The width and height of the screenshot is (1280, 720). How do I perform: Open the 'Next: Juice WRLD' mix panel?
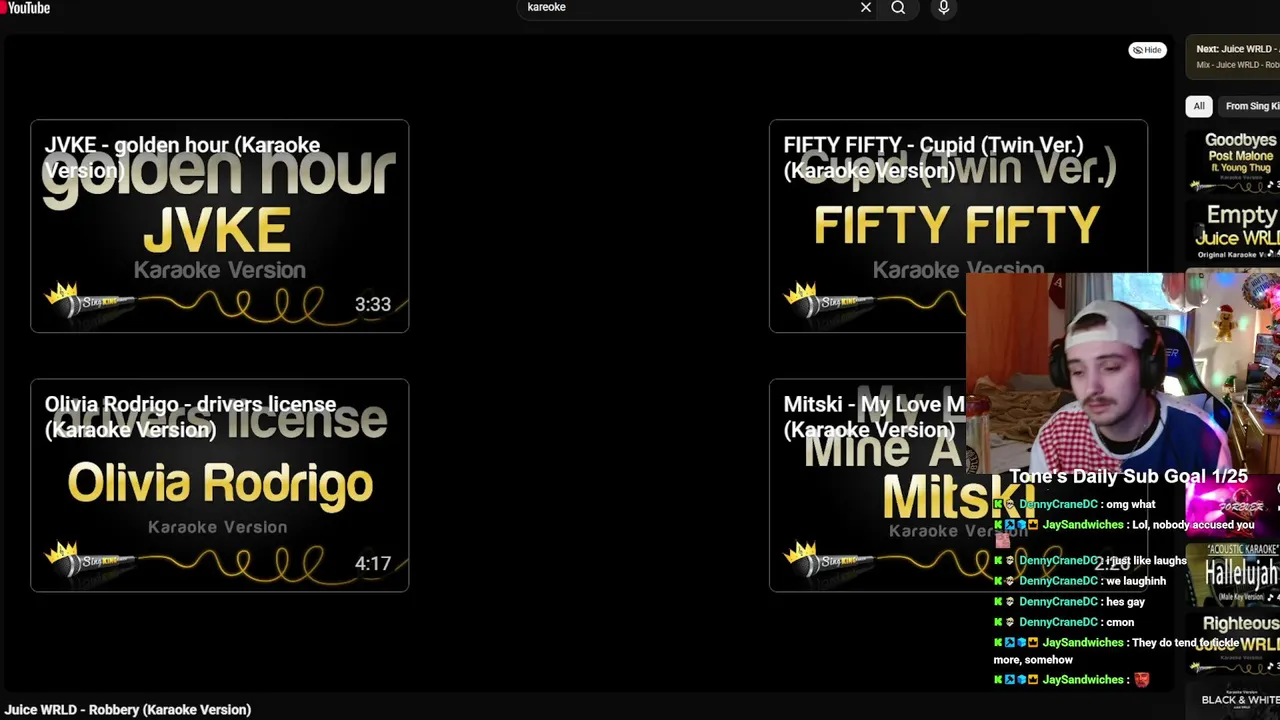[x=1233, y=56]
